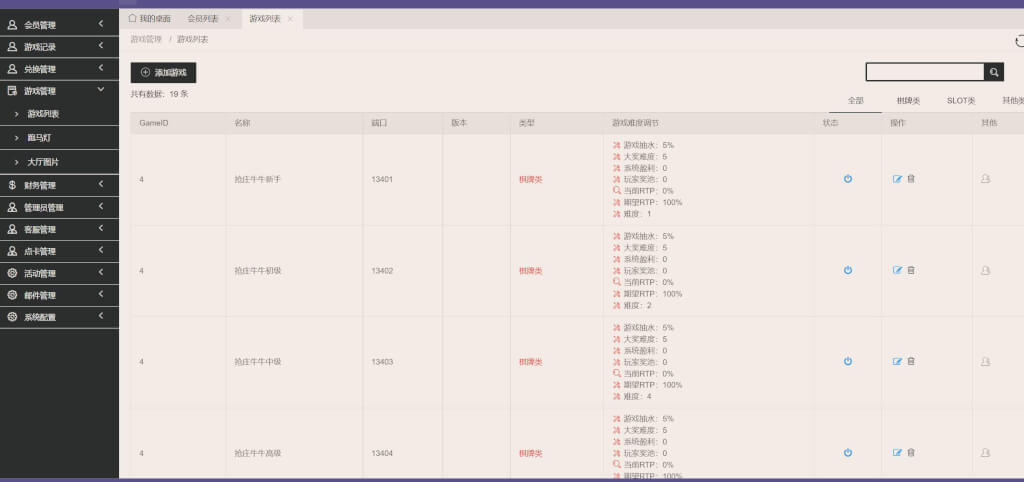Click the 添加游戏 button
This screenshot has width=1024, height=482.
163,72
